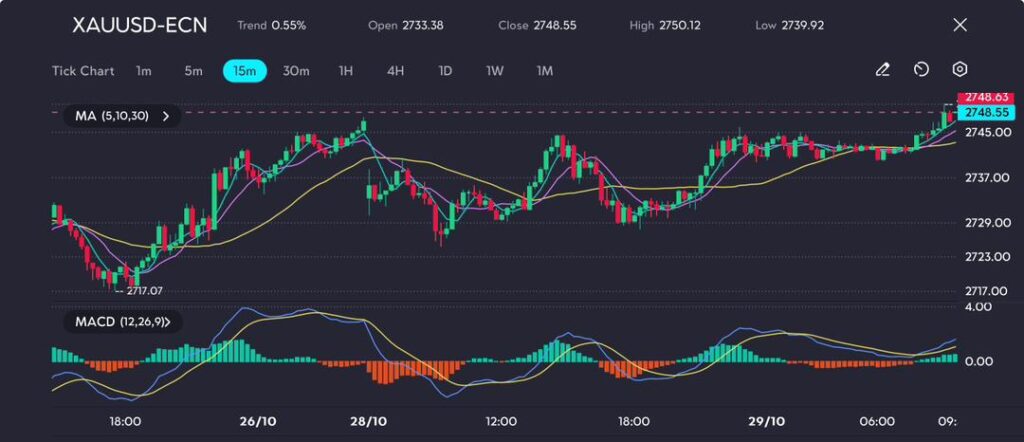This screenshot has width=1024, height=442.
Task: Select the active 15m timeframe
Action: (x=245, y=71)
